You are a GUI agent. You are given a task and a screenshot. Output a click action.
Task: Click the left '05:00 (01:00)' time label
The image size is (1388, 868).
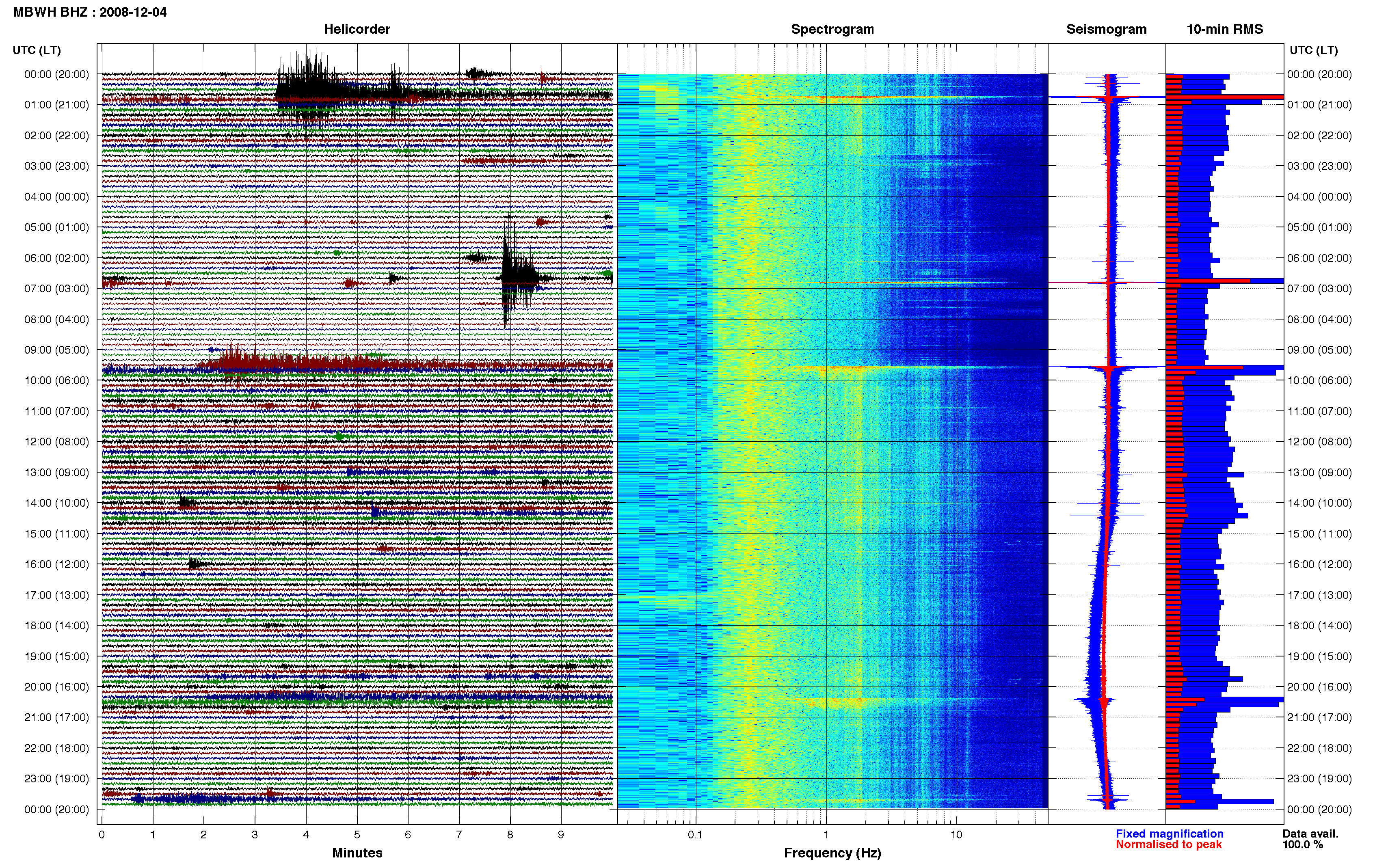click(x=56, y=227)
